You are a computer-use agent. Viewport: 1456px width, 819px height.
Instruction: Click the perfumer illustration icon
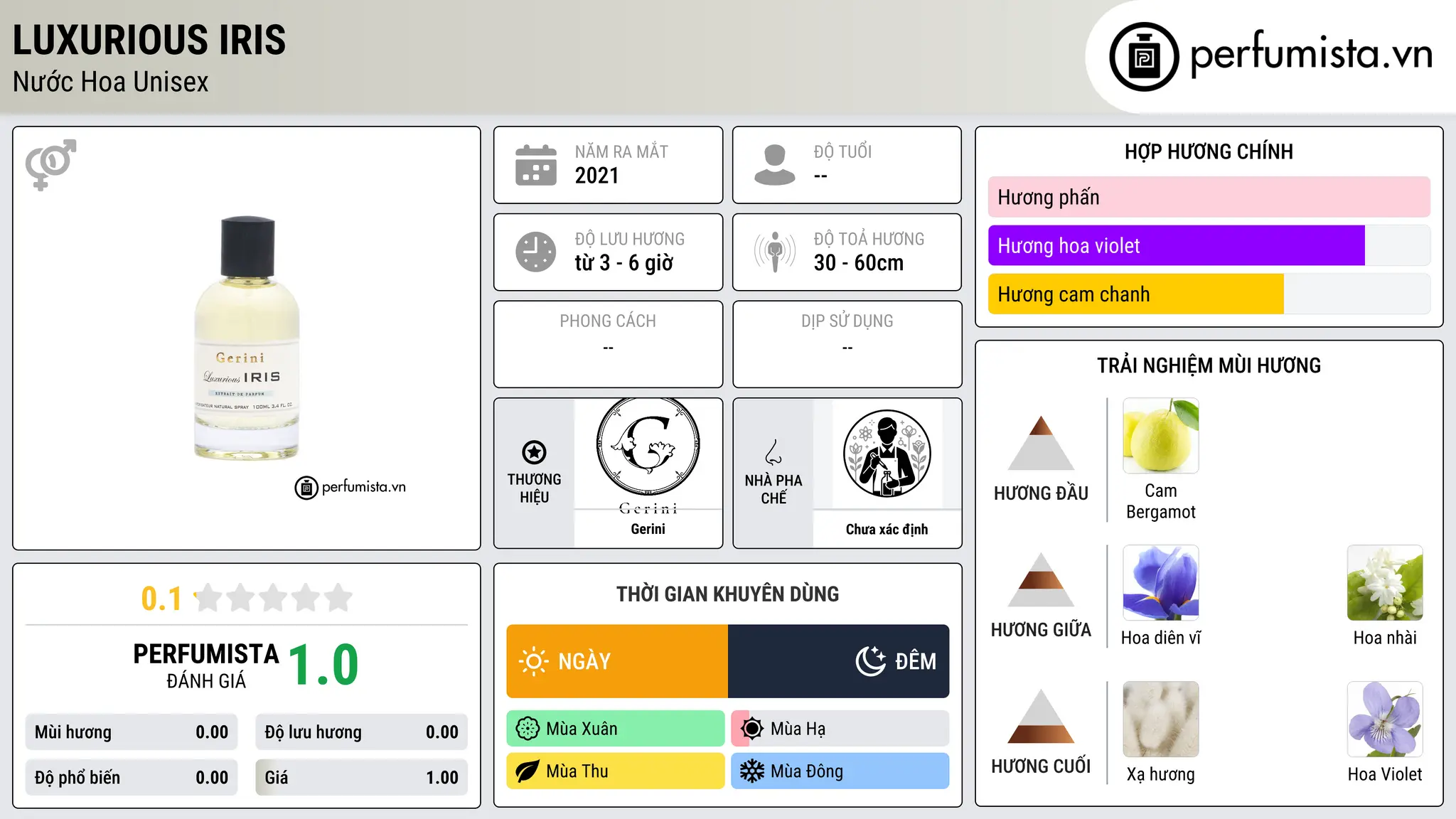pos(887,454)
